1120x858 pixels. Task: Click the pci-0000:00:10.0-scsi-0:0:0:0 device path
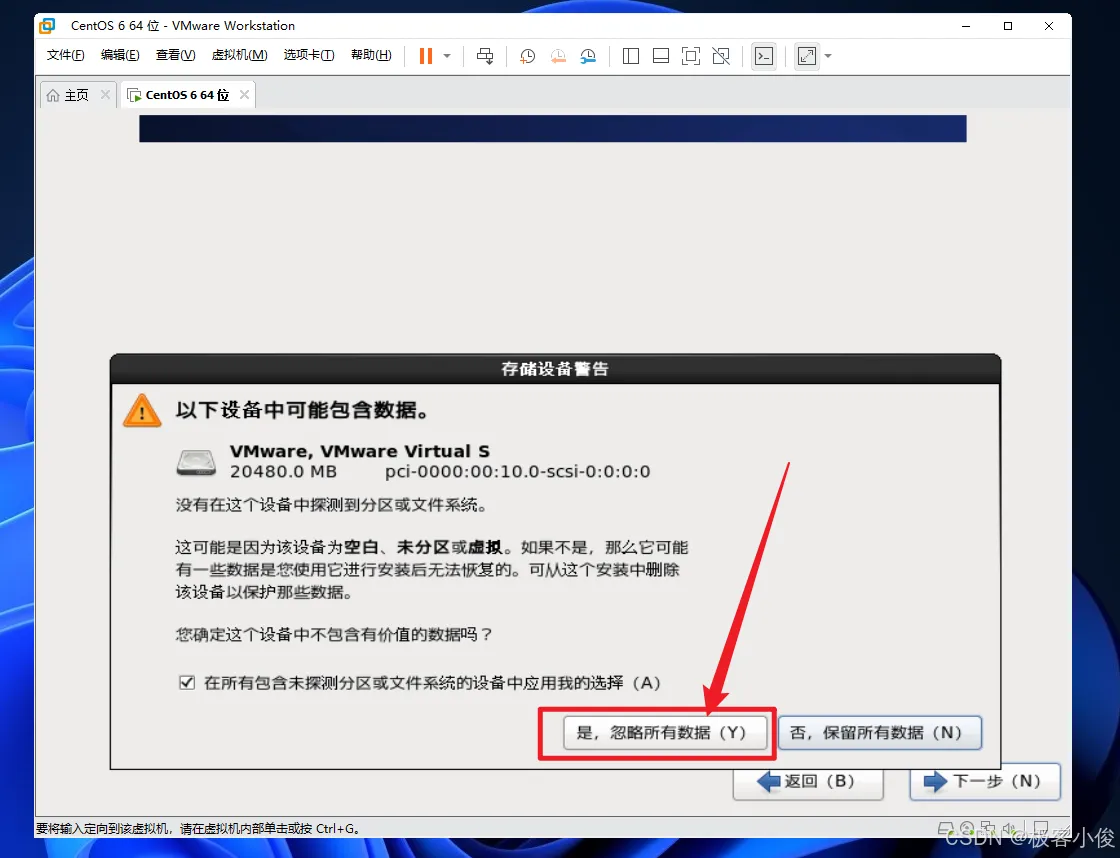pos(517,472)
